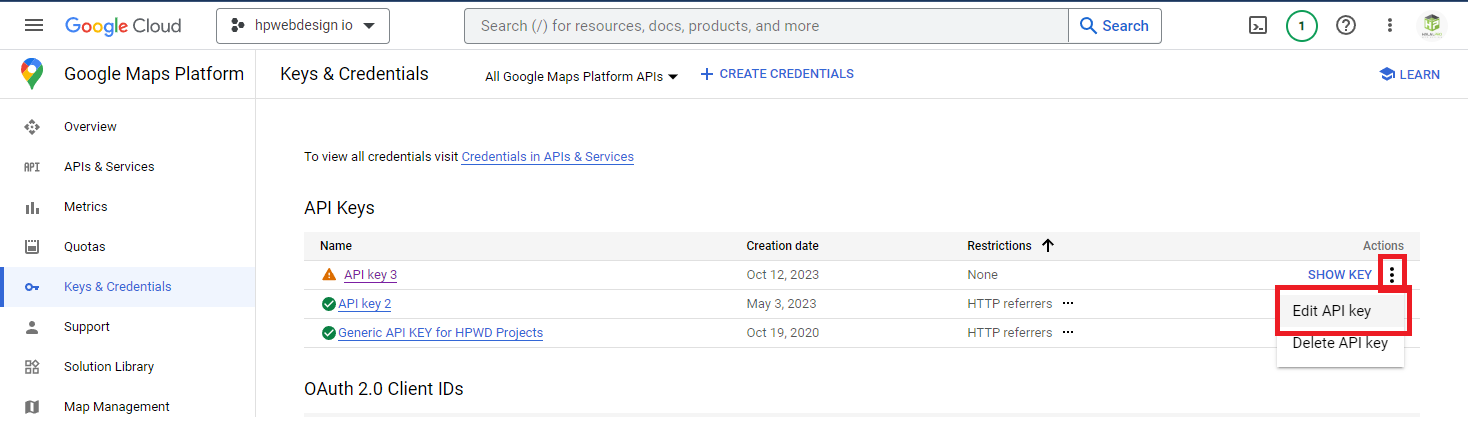The image size is (1470, 437).
Task: Click ellipsis next to API key 2 restrictions
Action: [x=1068, y=304]
